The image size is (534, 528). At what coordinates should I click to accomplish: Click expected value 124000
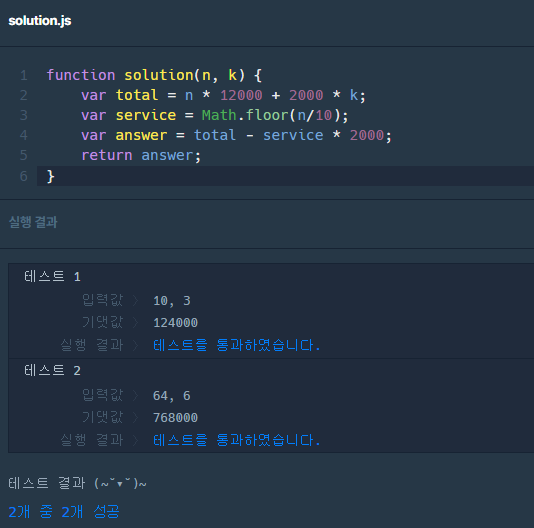175,323
